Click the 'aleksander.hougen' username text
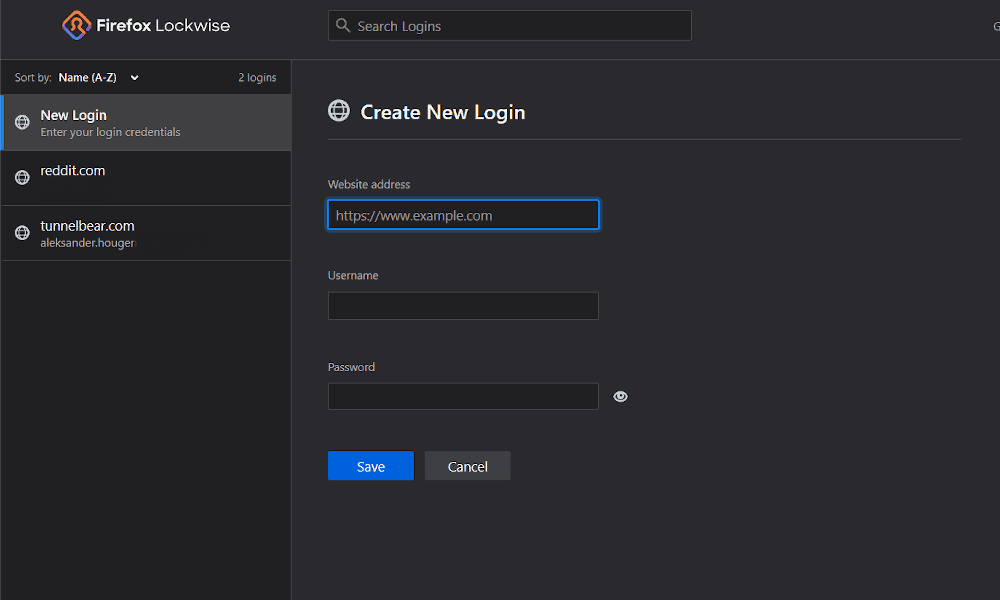1000x600 pixels. [88, 243]
